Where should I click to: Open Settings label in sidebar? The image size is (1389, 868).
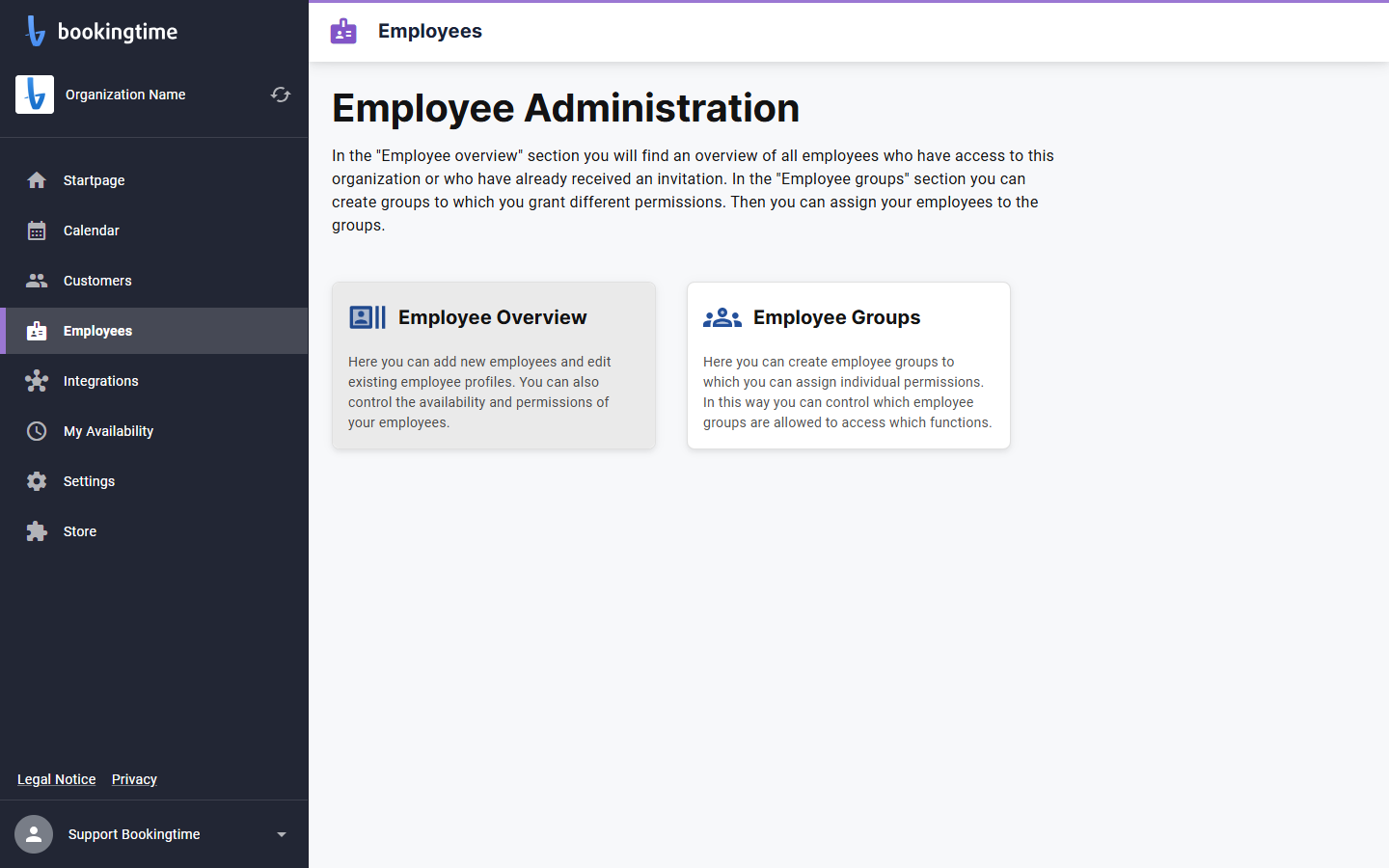click(x=89, y=481)
